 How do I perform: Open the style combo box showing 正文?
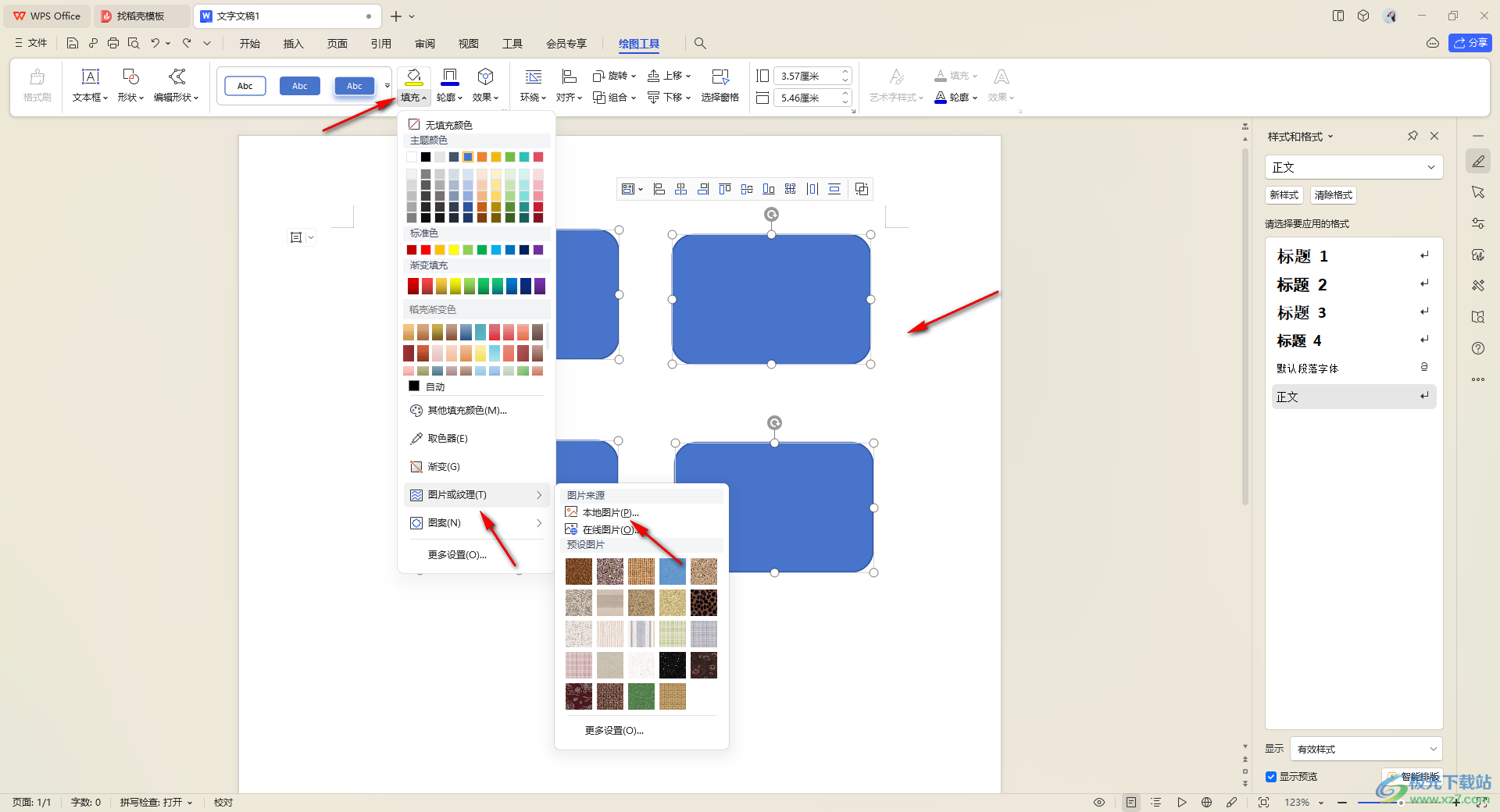1353,167
